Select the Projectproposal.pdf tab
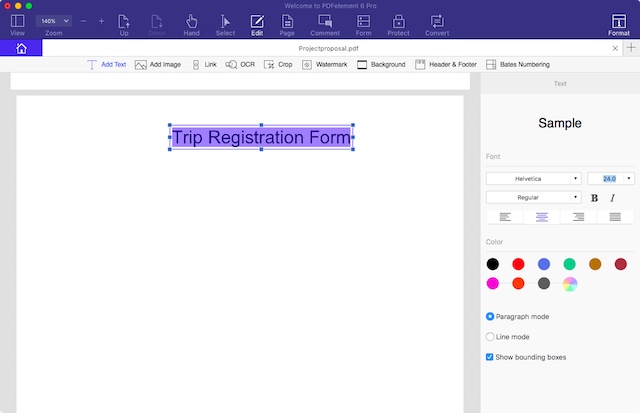This screenshot has height=413, width=640. [328, 48]
